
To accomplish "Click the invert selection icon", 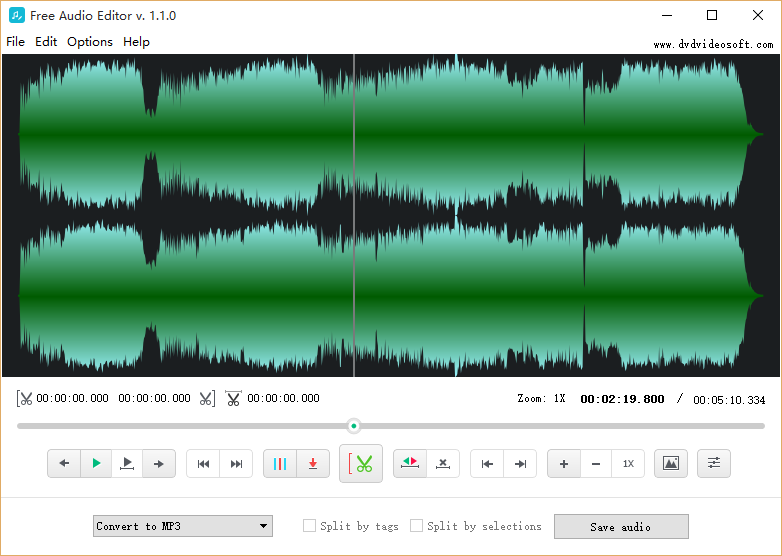I will pyautogui.click(x=410, y=463).
